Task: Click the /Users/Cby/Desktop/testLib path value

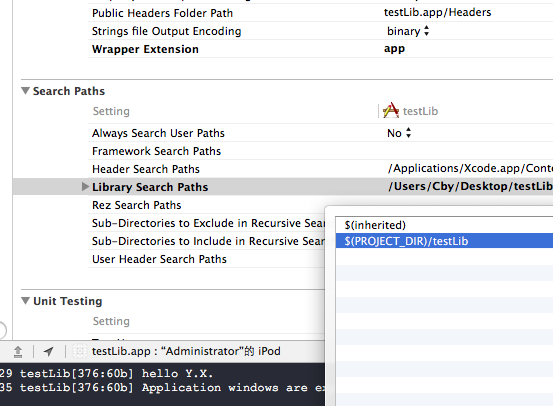Action: [x=470, y=186]
